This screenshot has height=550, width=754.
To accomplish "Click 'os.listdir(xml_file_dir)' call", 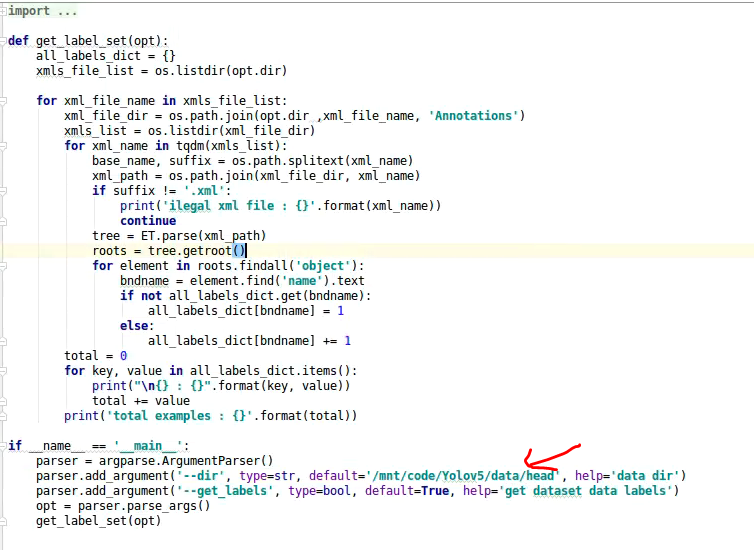I will click(x=231, y=131).
